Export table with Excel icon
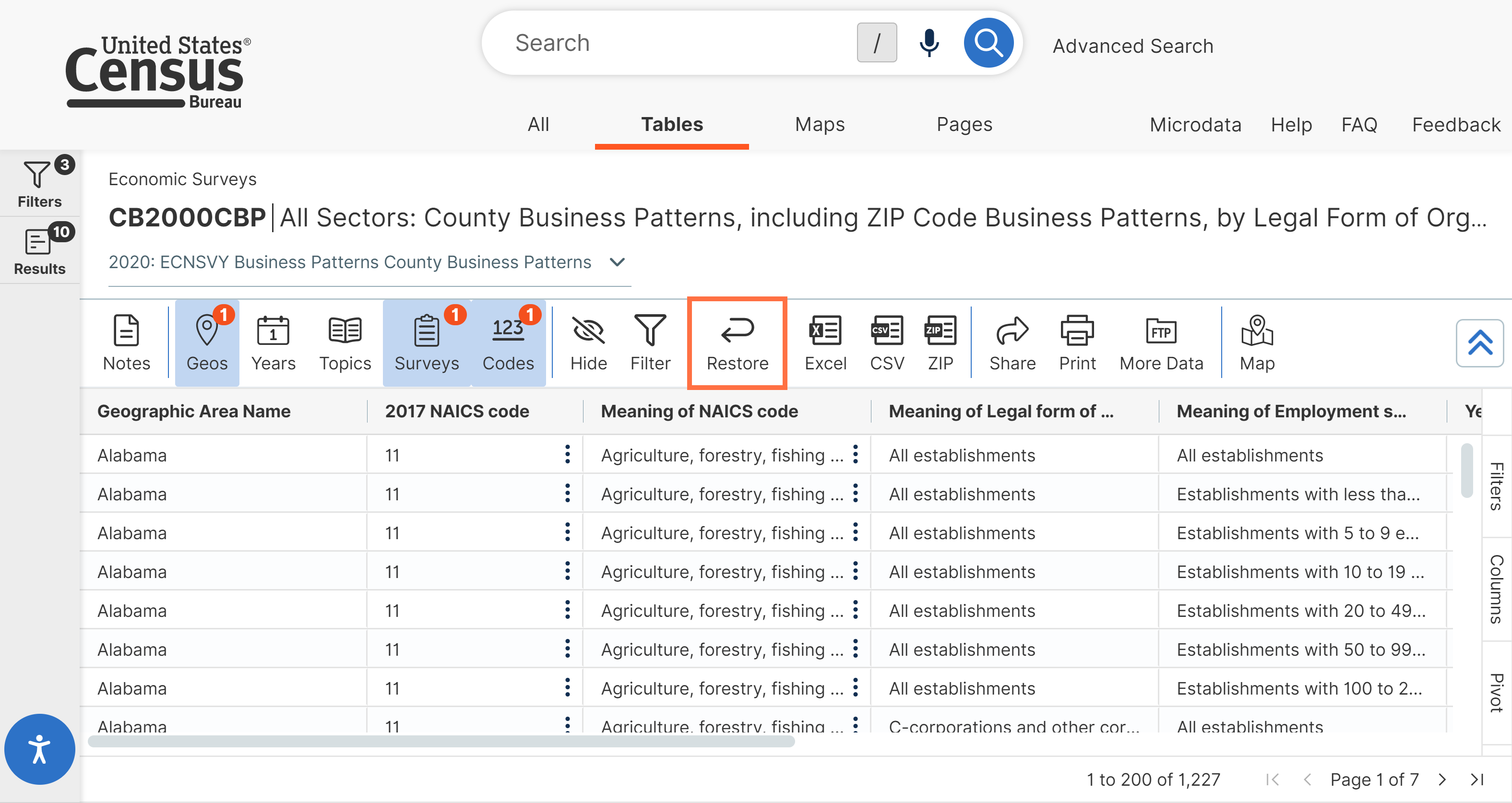 click(825, 343)
